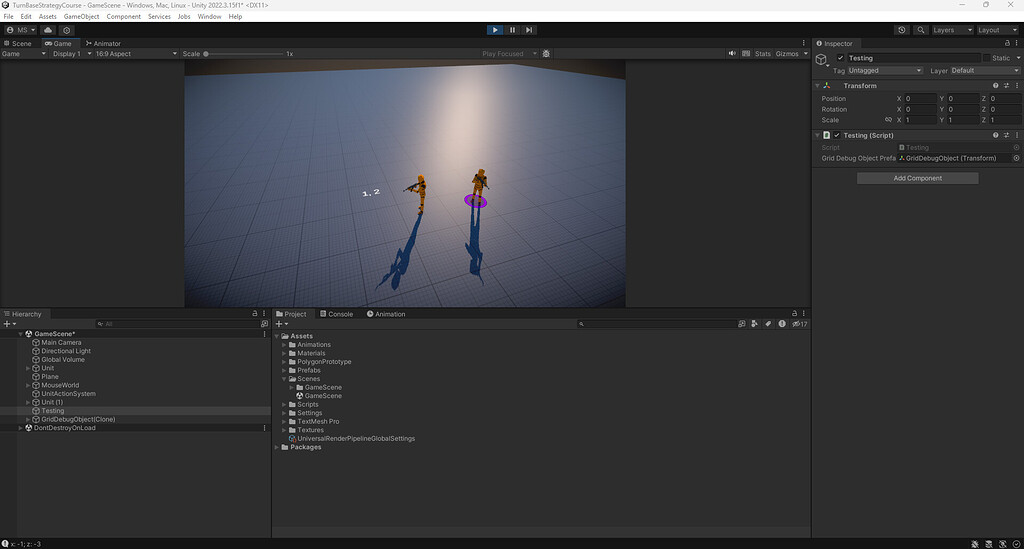Click the Hierarchy add plus button
This screenshot has height=549, width=1024.
[x=8, y=324]
